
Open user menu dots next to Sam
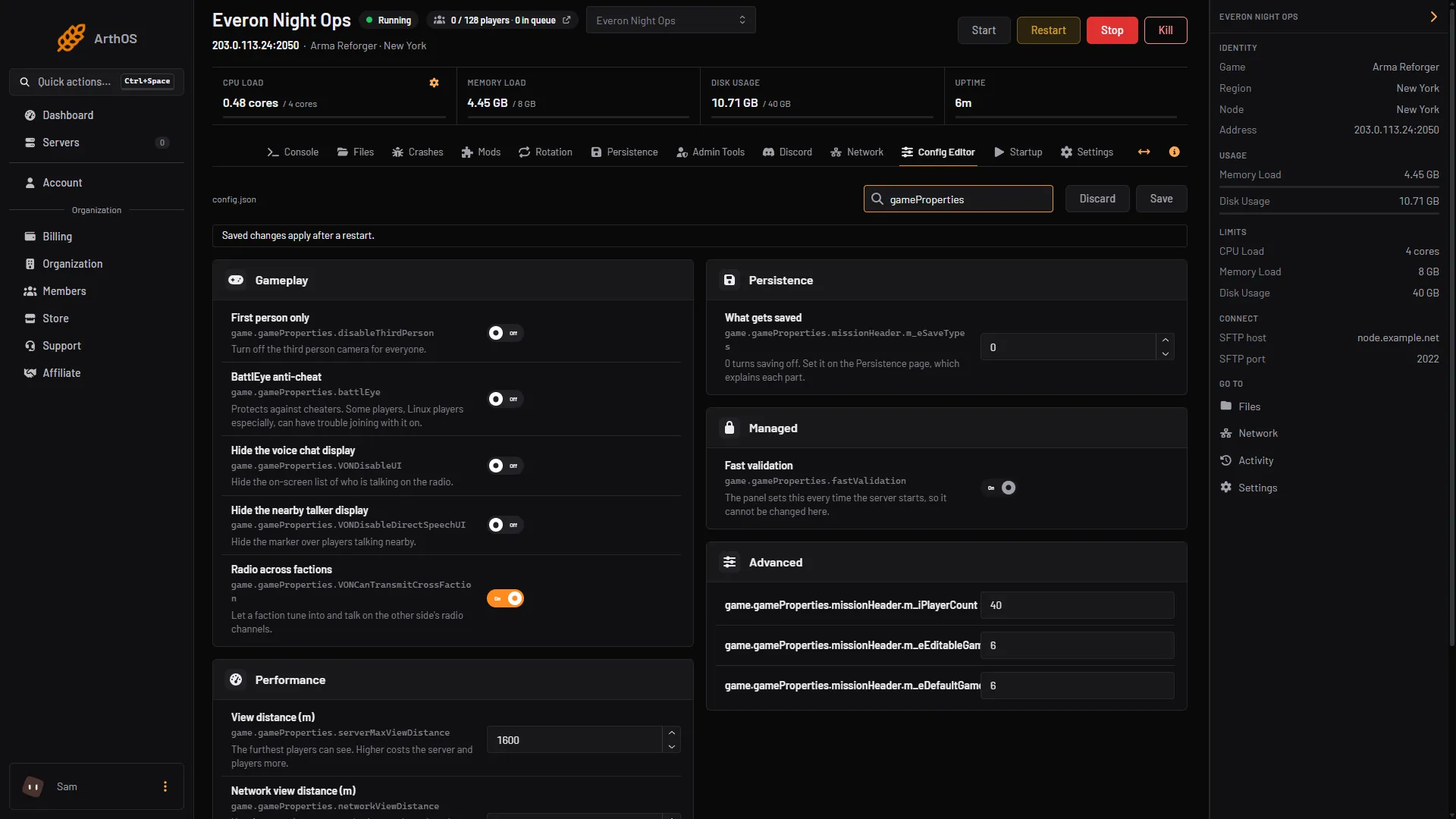pyautogui.click(x=165, y=786)
